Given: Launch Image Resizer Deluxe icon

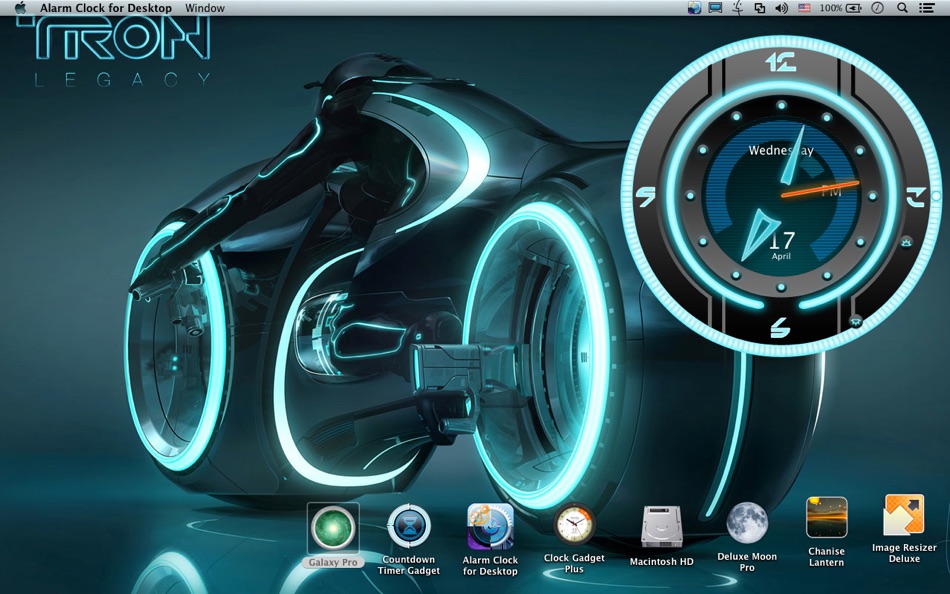Looking at the screenshot, I should [904, 516].
